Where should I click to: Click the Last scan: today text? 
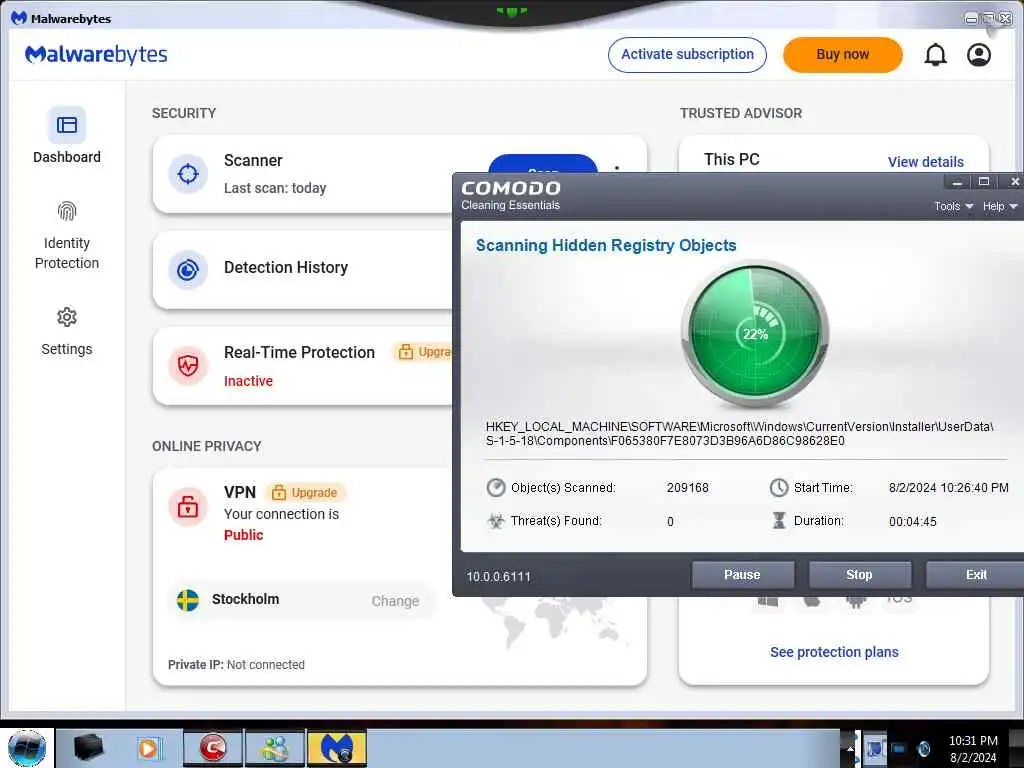coord(275,188)
